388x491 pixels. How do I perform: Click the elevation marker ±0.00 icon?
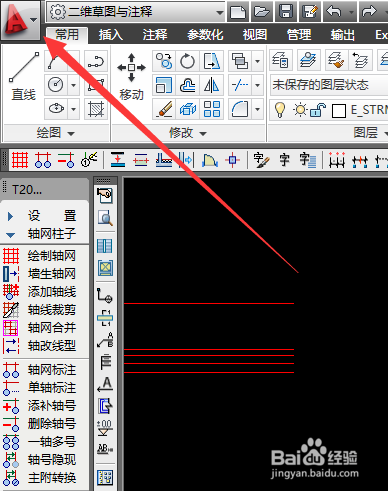point(105,428)
